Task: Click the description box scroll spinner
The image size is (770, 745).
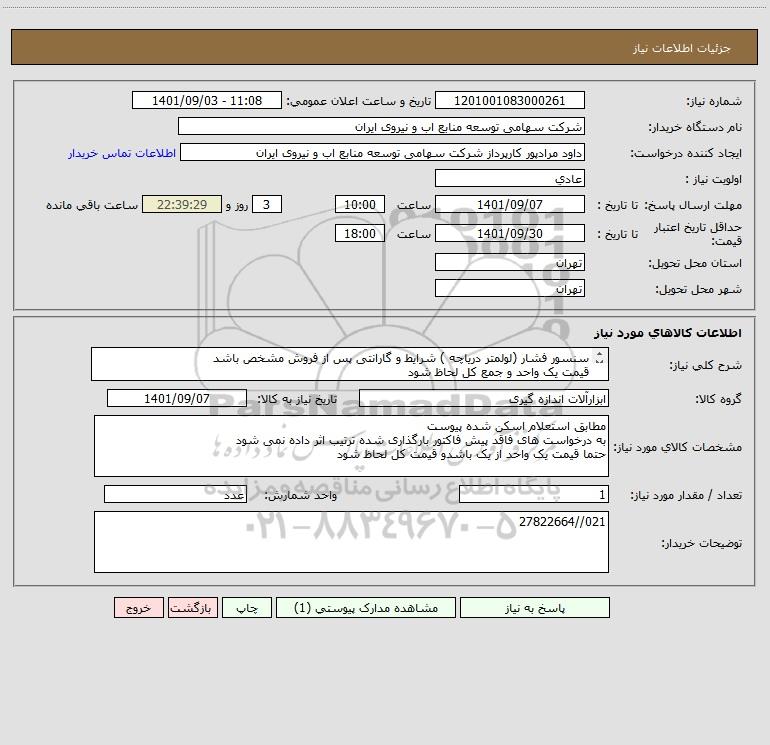Action: tap(599, 358)
